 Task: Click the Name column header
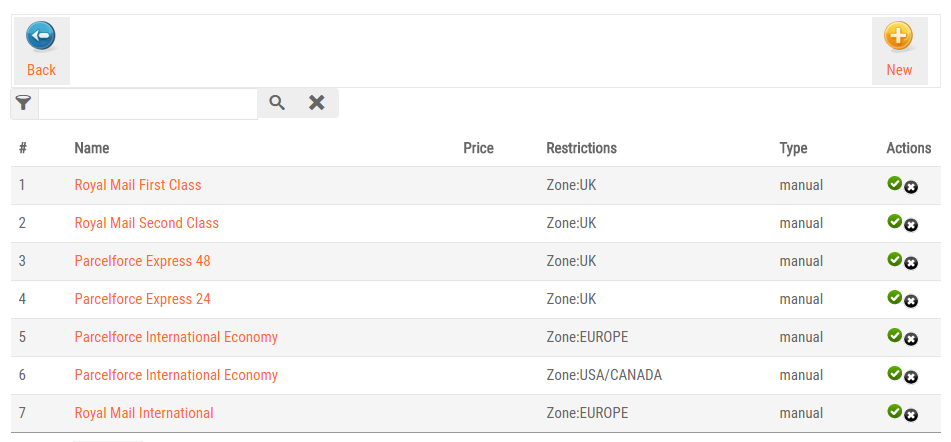pyautogui.click(x=92, y=148)
